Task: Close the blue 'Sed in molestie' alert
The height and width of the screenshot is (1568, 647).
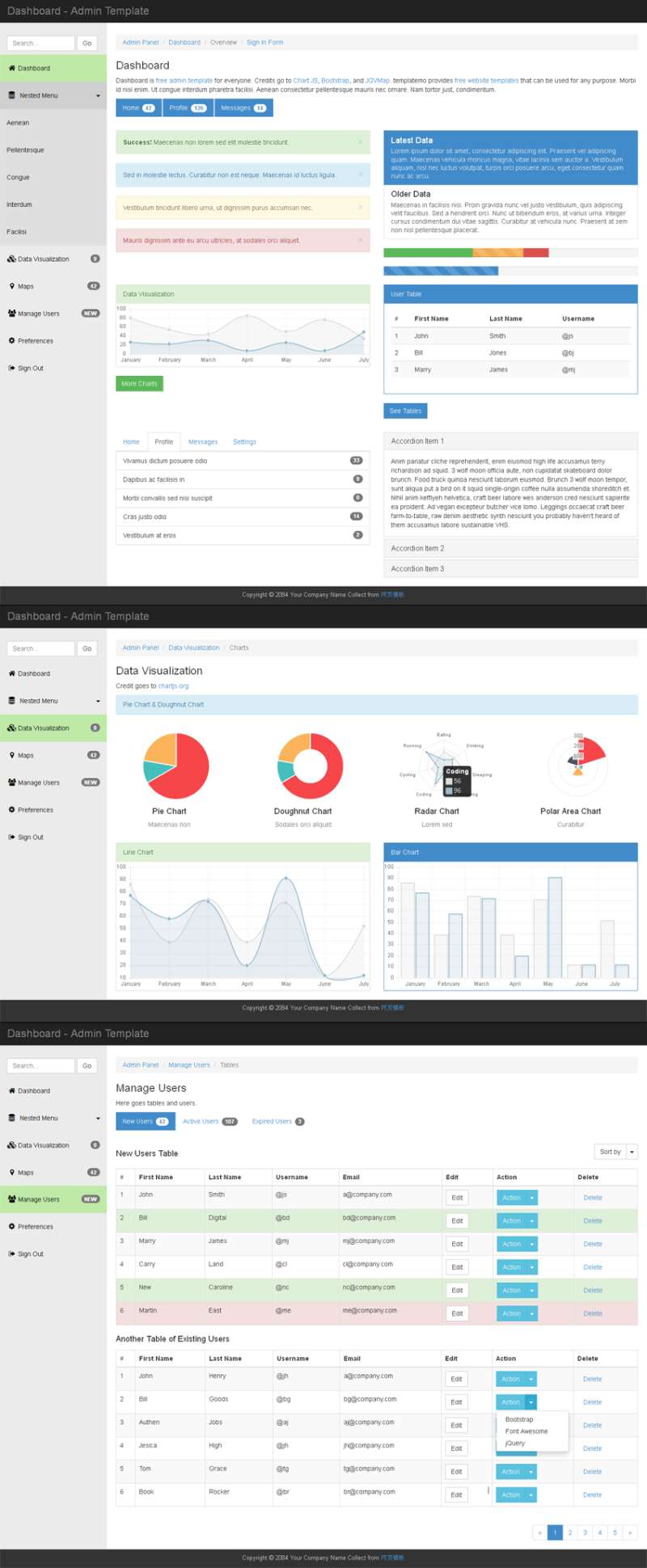Action: (360, 175)
